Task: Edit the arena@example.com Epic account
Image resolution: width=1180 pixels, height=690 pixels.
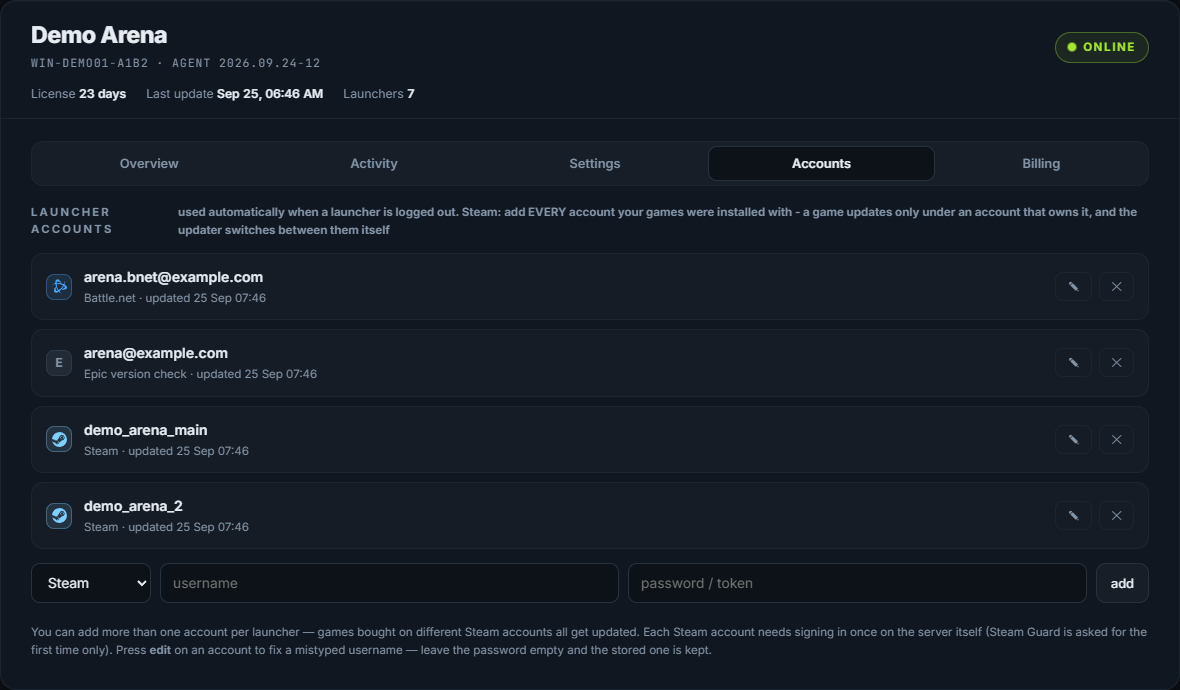Action: 1073,363
